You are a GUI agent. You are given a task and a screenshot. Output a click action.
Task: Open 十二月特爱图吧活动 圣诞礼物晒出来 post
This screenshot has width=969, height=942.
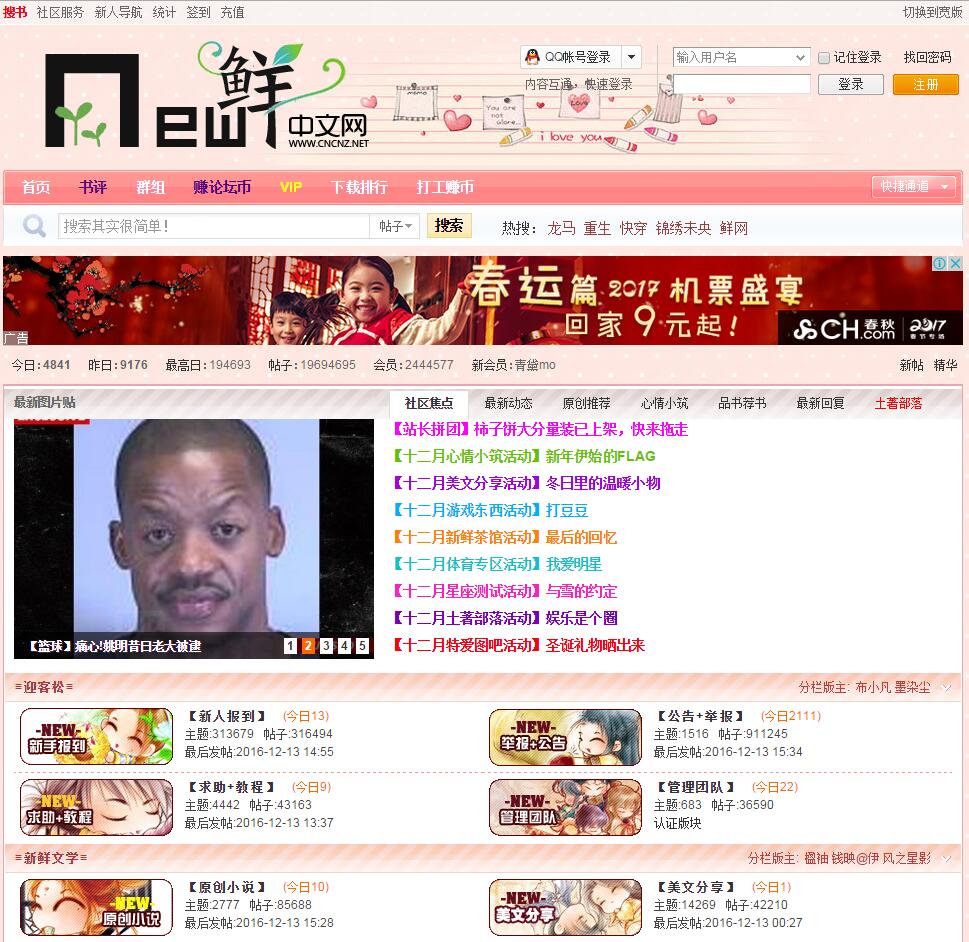point(519,645)
